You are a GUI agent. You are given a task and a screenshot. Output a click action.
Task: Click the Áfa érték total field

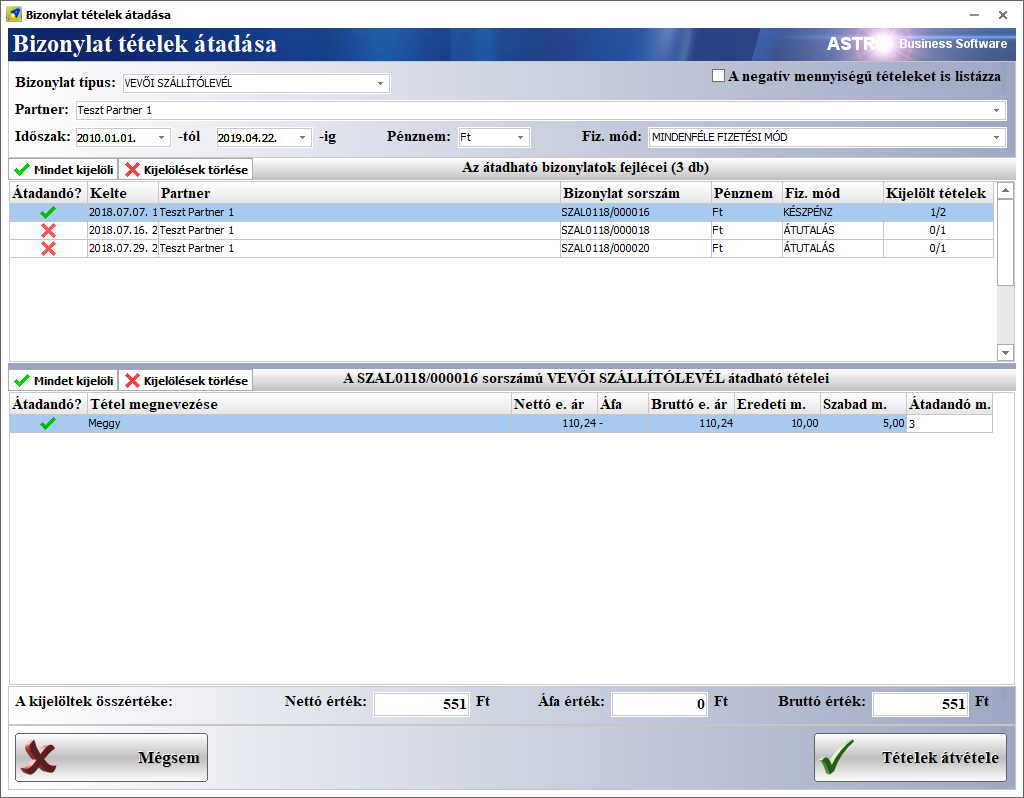coord(659,704)
